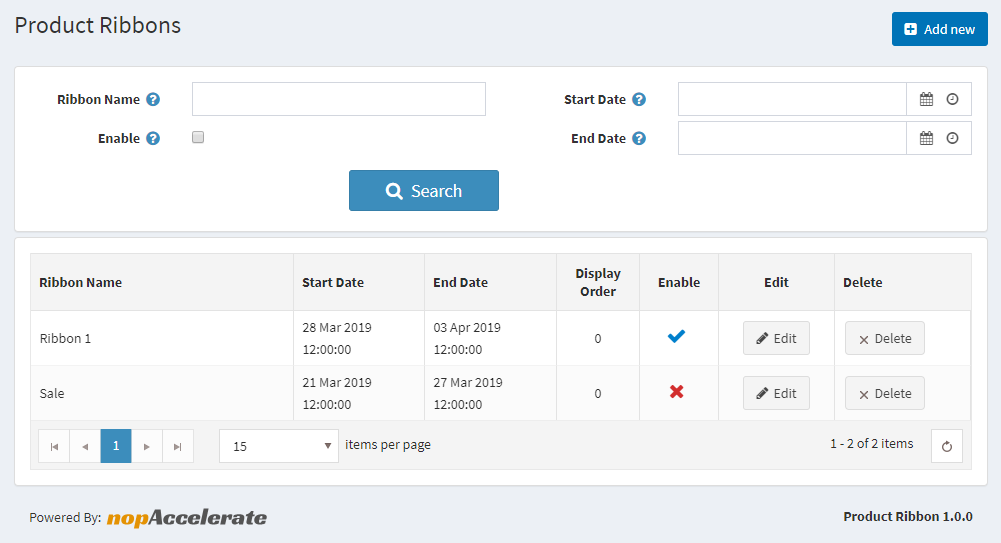Viewport: 1001px width, 543px height.
Task: Go to the last page of results
Action: click(x=177, y=446)
